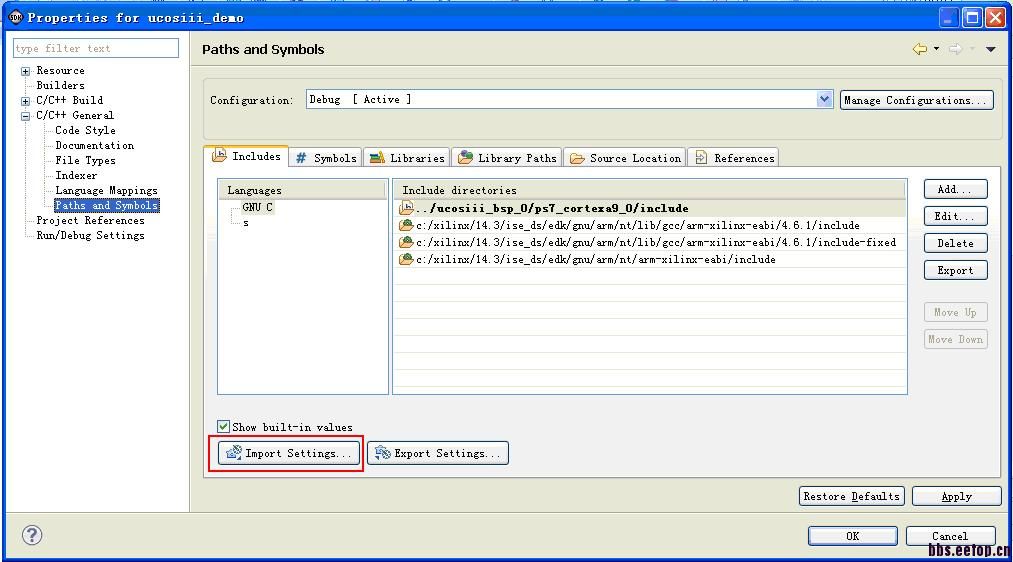Click the Delete button

[956, 243]
